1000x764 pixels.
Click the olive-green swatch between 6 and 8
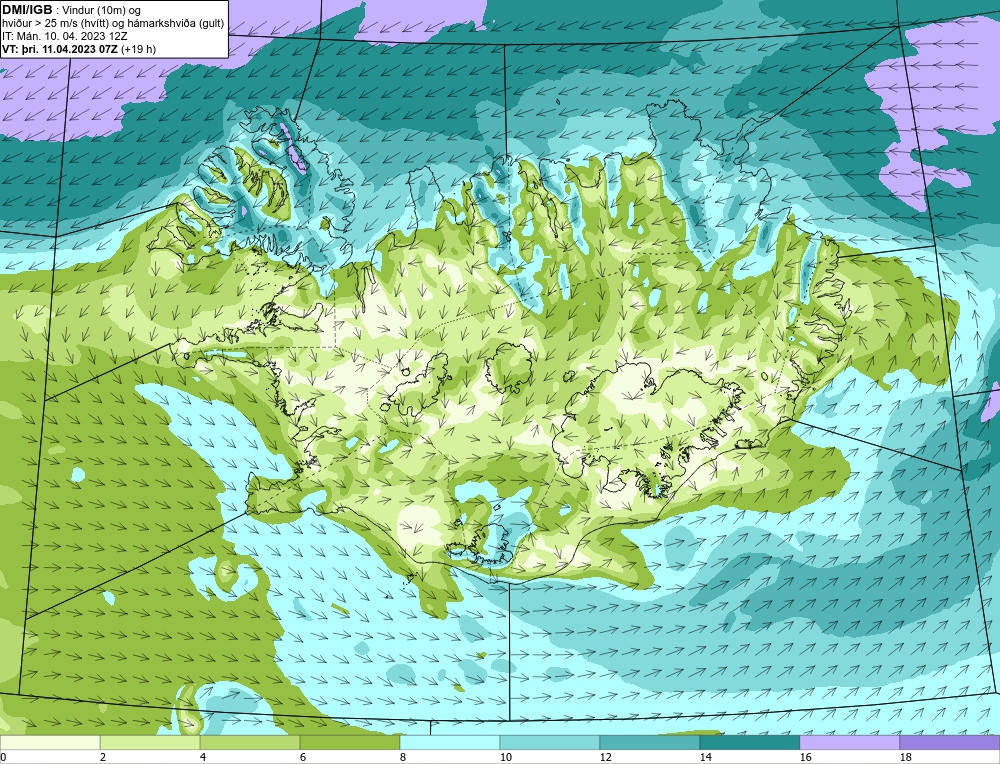(x=349, y=742)
